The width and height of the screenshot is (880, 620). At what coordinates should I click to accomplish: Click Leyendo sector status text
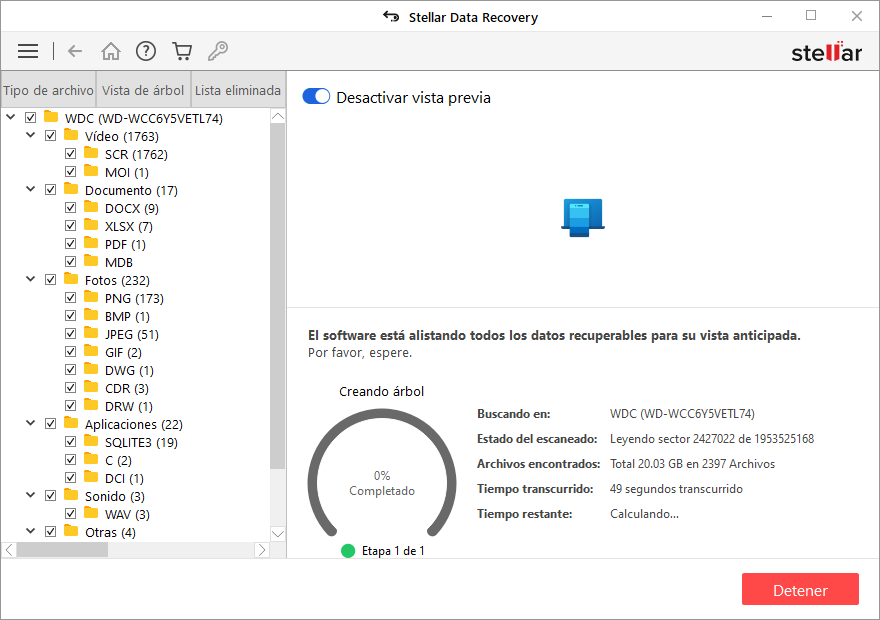[x=712, y=439]
